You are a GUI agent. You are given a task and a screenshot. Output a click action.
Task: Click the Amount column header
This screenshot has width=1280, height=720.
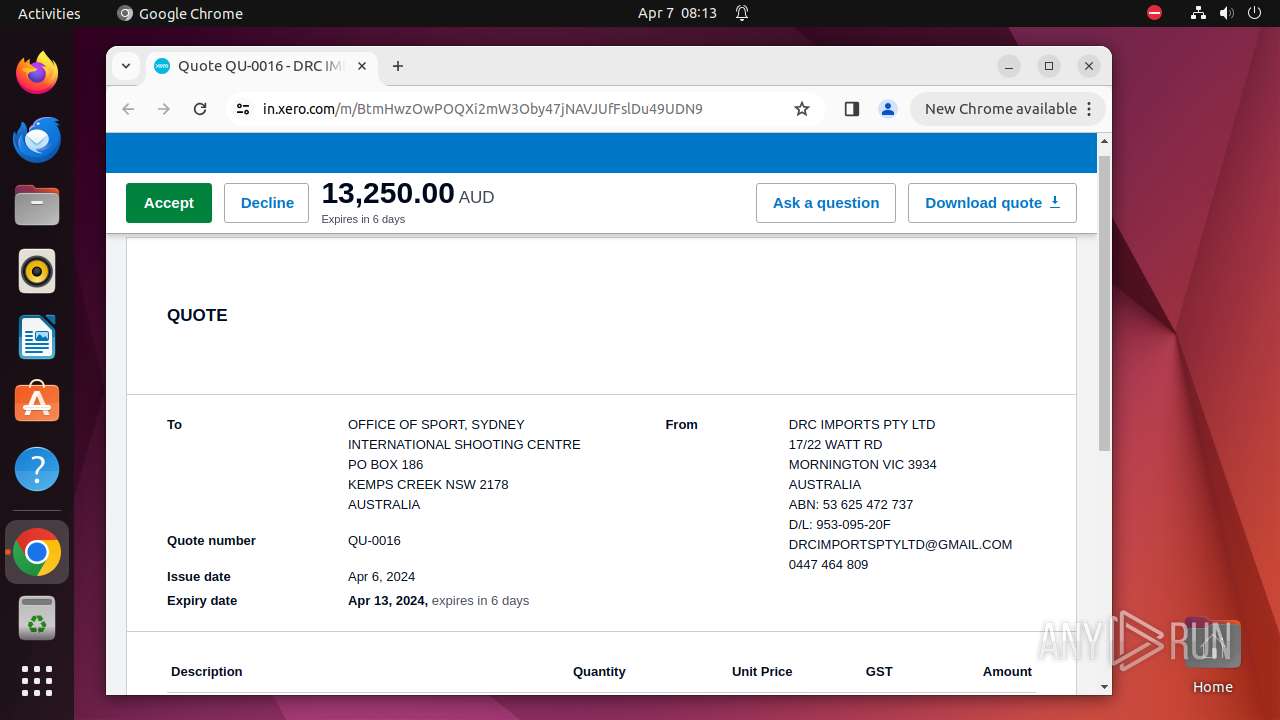[x=1007, y=672]
